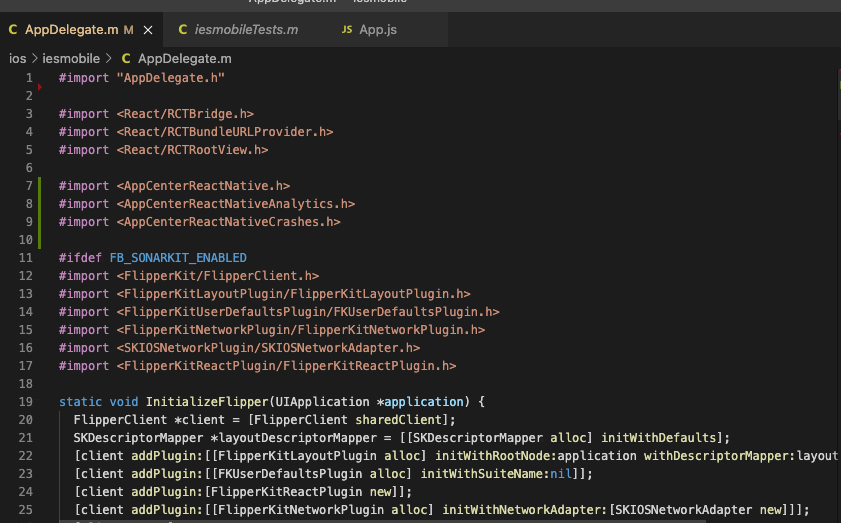This screenshot has width=841, height=523.
Task: Open the iesmobileTests.m tab
Action: (246, 30)
